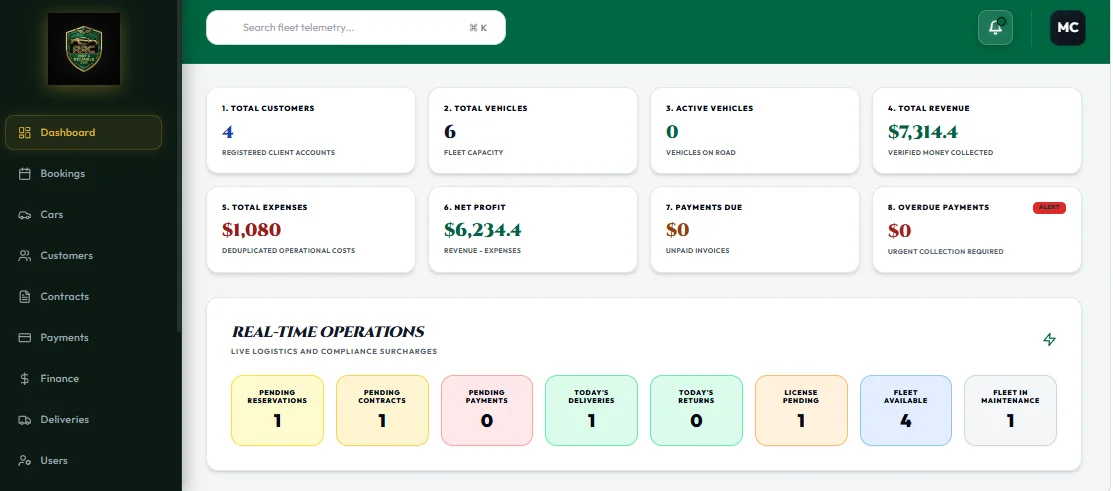Select the Pending Reservations tile

(x=278, y=411)
